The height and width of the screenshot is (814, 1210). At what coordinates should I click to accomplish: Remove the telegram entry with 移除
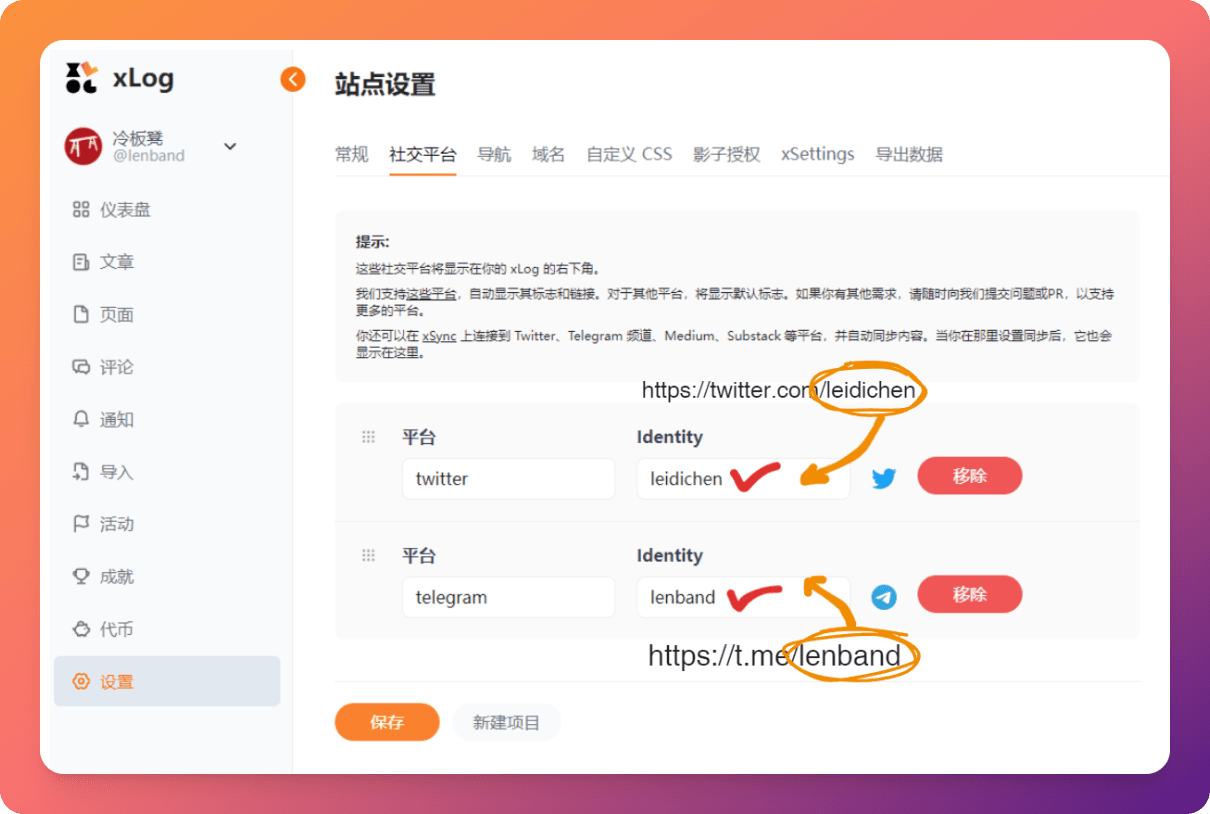pos(970,594)
